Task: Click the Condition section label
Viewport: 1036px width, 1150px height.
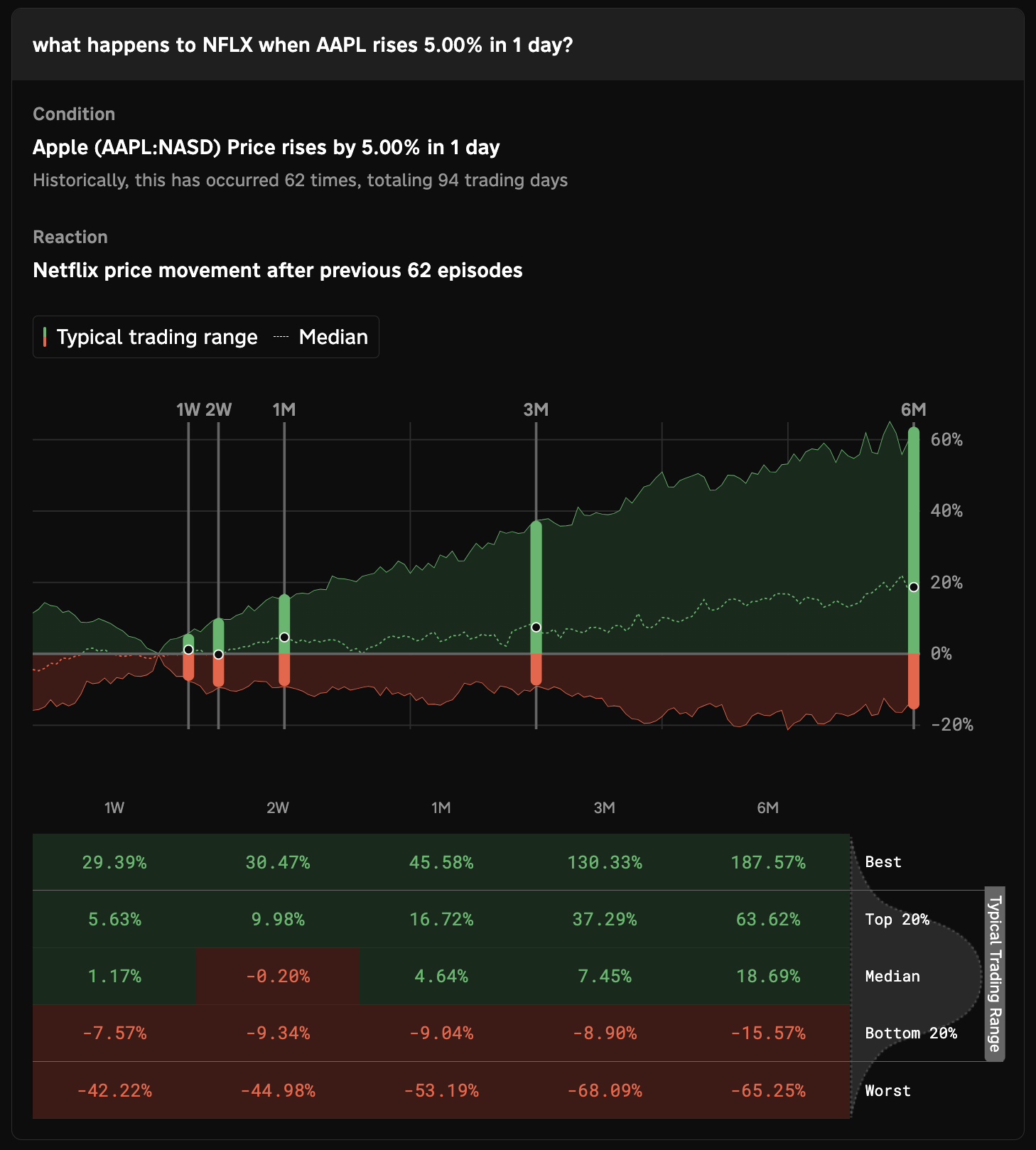Action: pos(74,114)
